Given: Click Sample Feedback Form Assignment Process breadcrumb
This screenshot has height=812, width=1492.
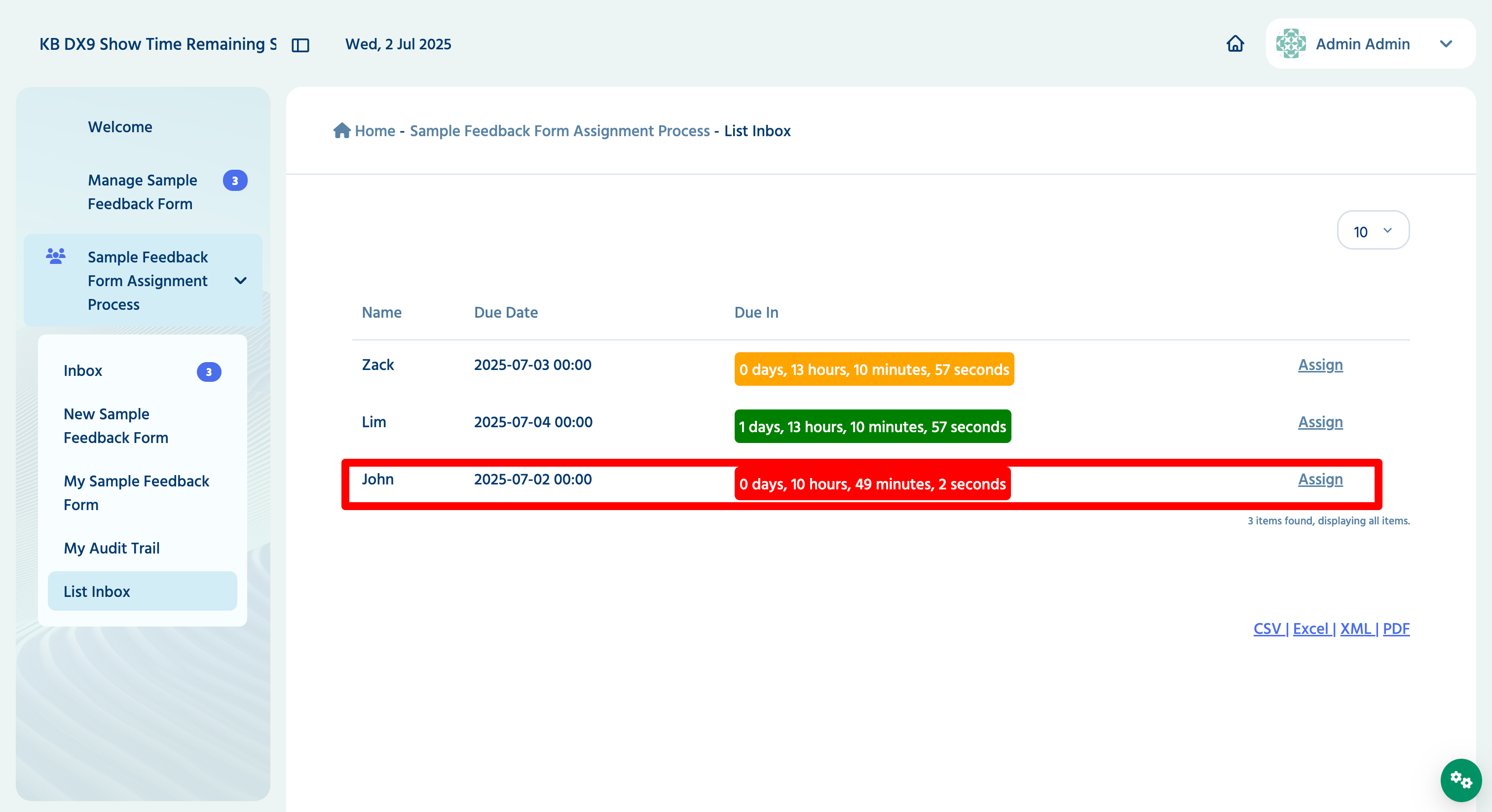Looking at the screenshot, I should [559, 131].
